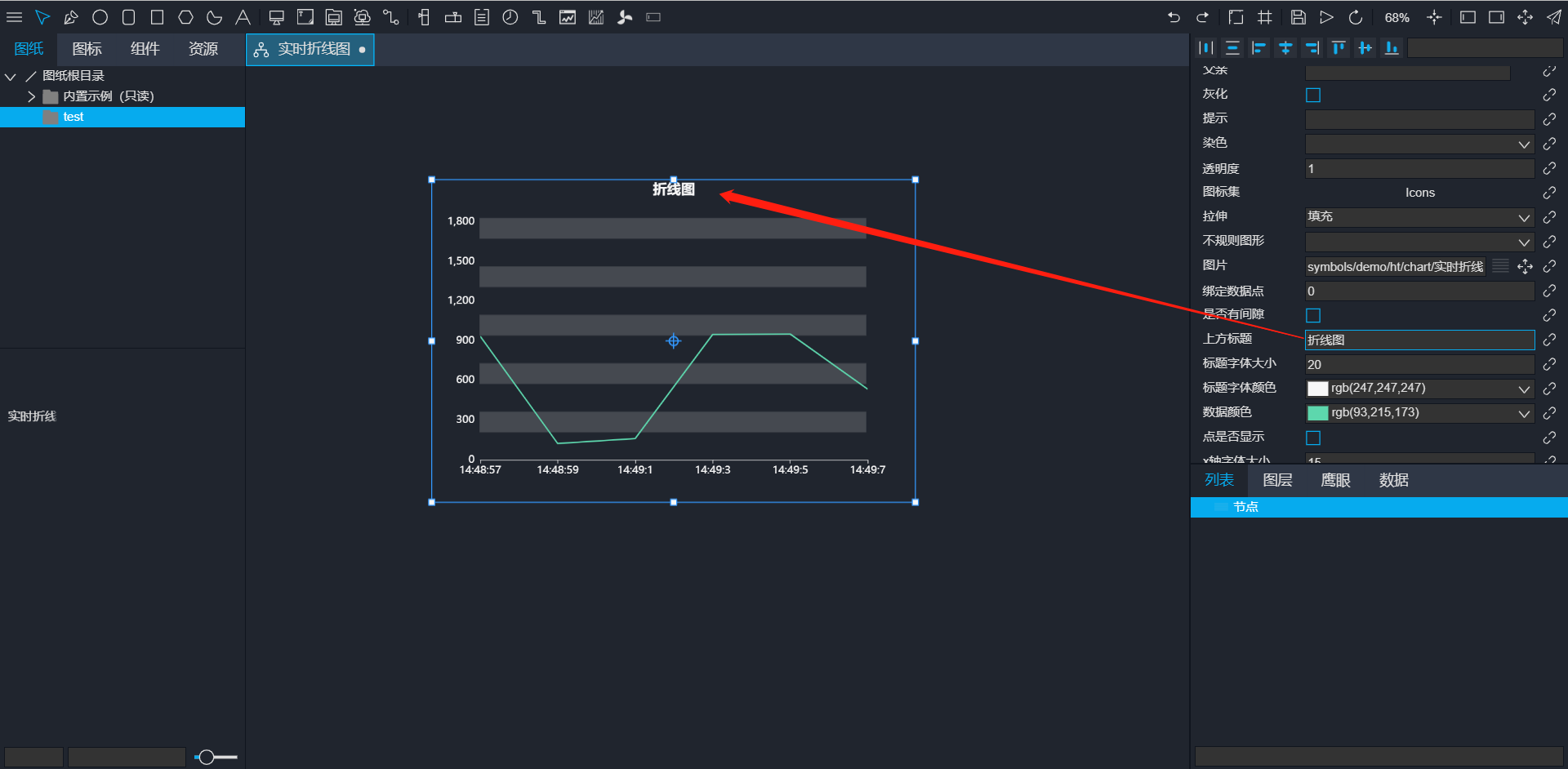
Task: Toggle the grid icon
Action: (x=1265, y=17)
